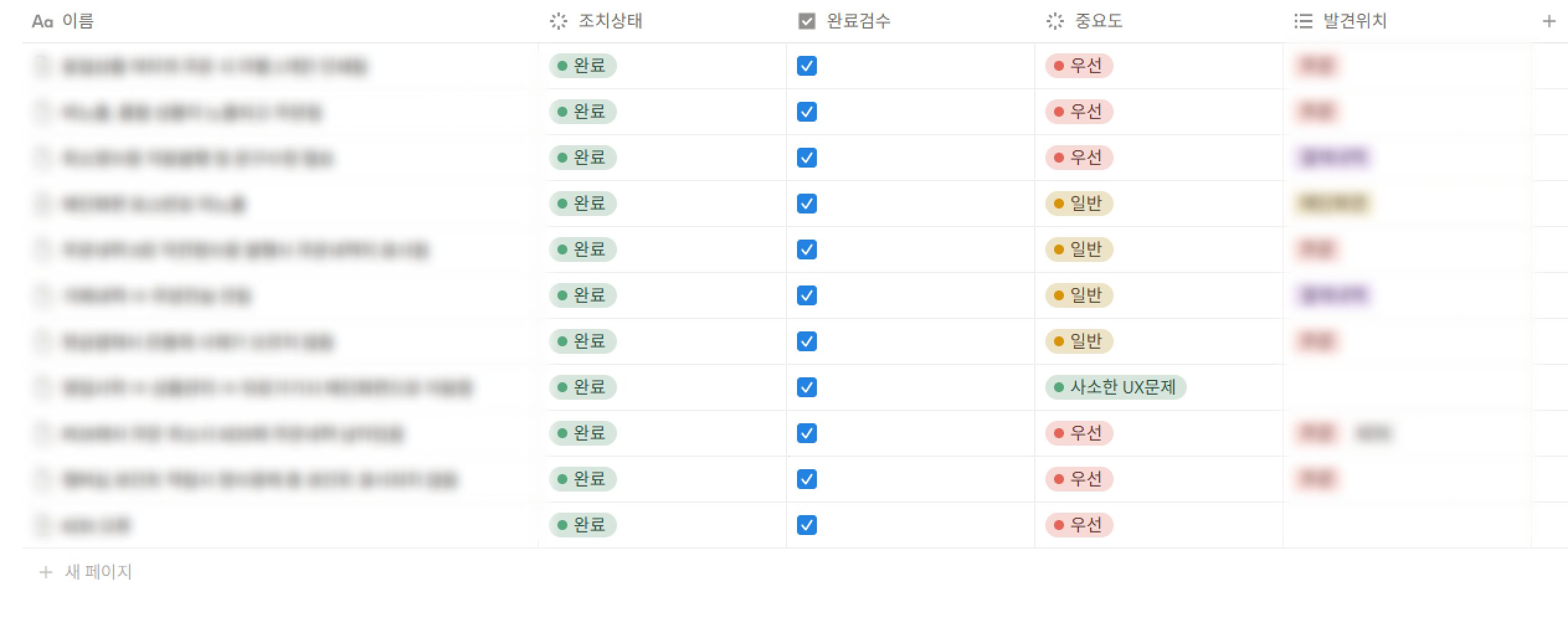The width and height of the screenshot is (1568, 638).
Task: Click the 새 페이지 button
Action: tap(98, 572)
